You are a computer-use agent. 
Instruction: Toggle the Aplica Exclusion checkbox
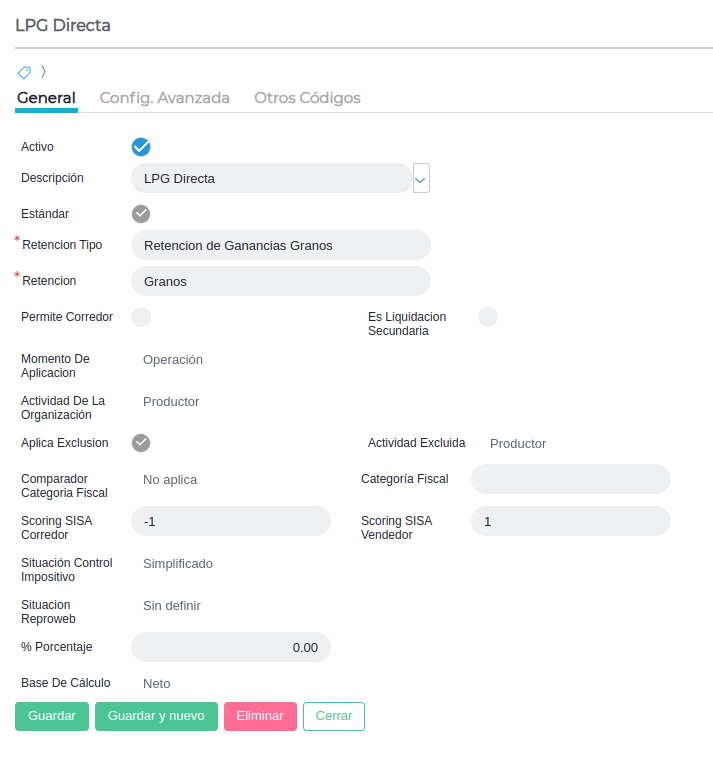pos(141,443)
